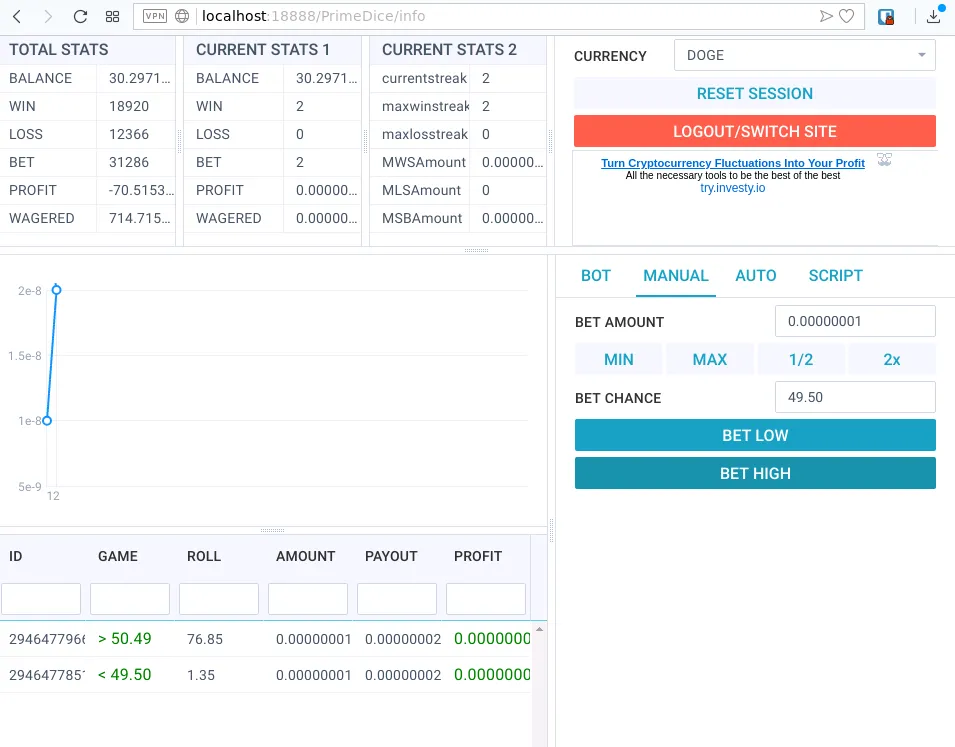Click the ROLL column filter box
Image resolution: width=955 pixels, height=747 pixels.
219,598
